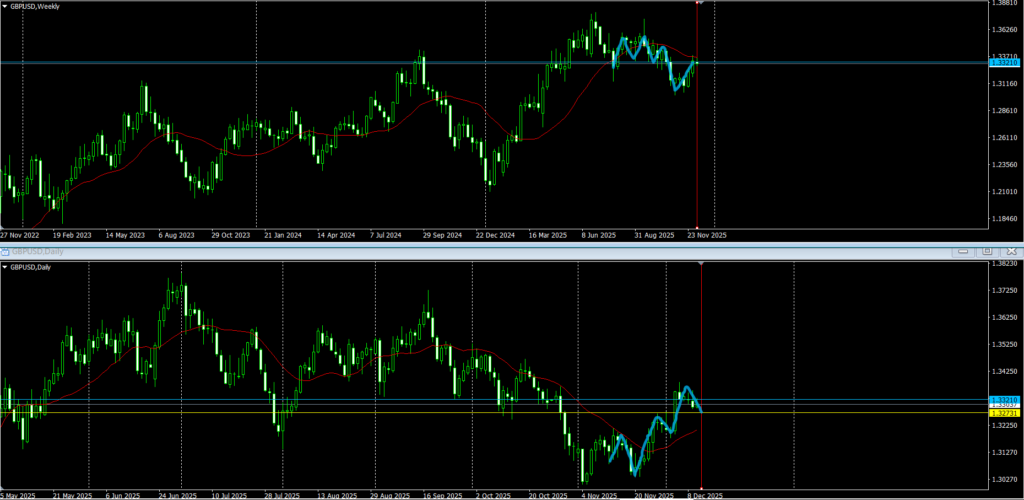Image resolution: width=1024 pixels, height=500 pixels.
Task: Click the 1.38810 level on Weekly price scale
Action: click(1003, 4)
